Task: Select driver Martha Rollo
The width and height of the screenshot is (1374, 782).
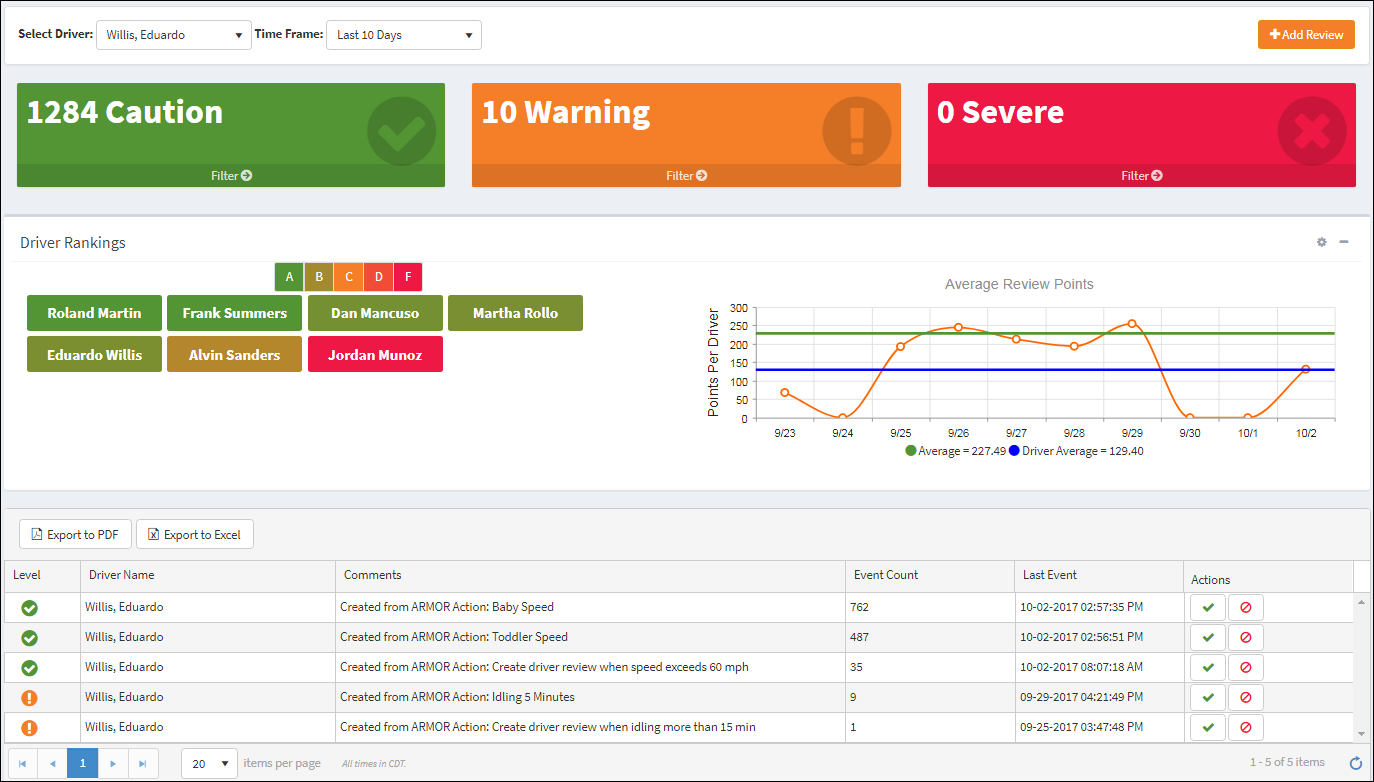Action: pyautogui.click(x=515, y=313)
